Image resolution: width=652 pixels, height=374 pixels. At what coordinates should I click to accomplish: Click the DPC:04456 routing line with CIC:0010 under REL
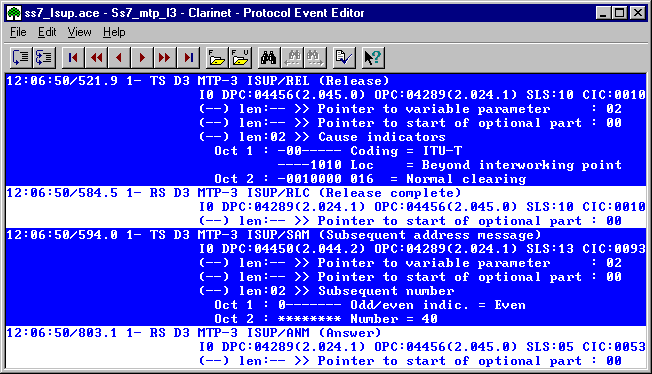click(422, 95)
